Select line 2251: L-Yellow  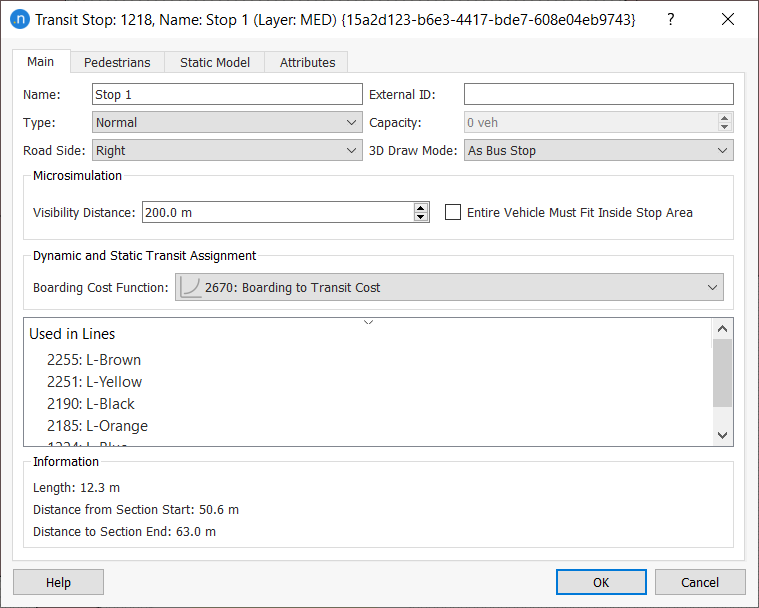[94, 382]
